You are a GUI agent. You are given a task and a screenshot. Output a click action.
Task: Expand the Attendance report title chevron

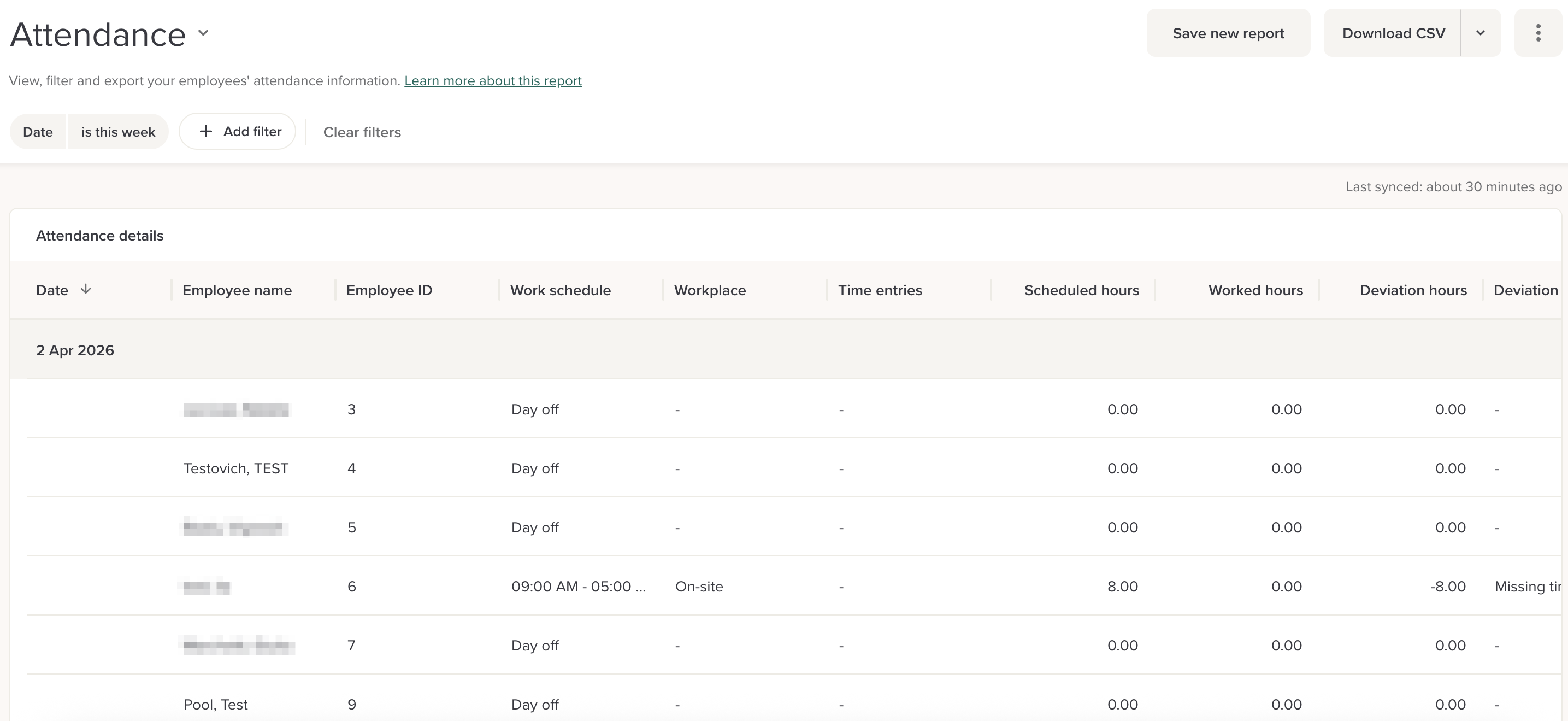(x=203, y=33)
